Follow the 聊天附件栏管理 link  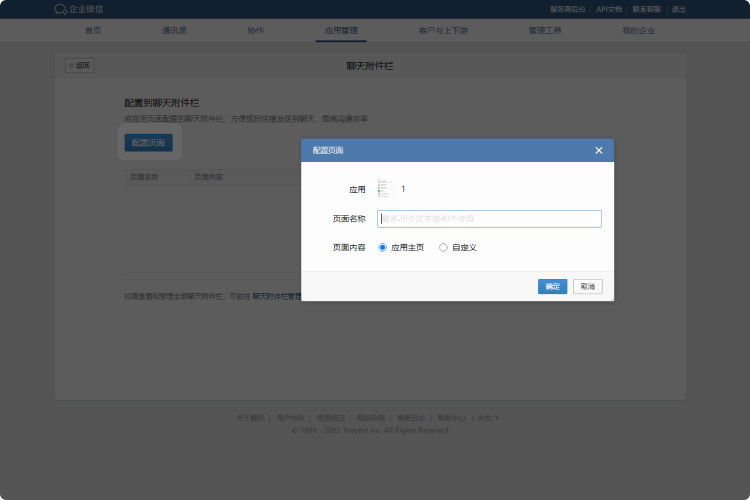click(277, 297)
